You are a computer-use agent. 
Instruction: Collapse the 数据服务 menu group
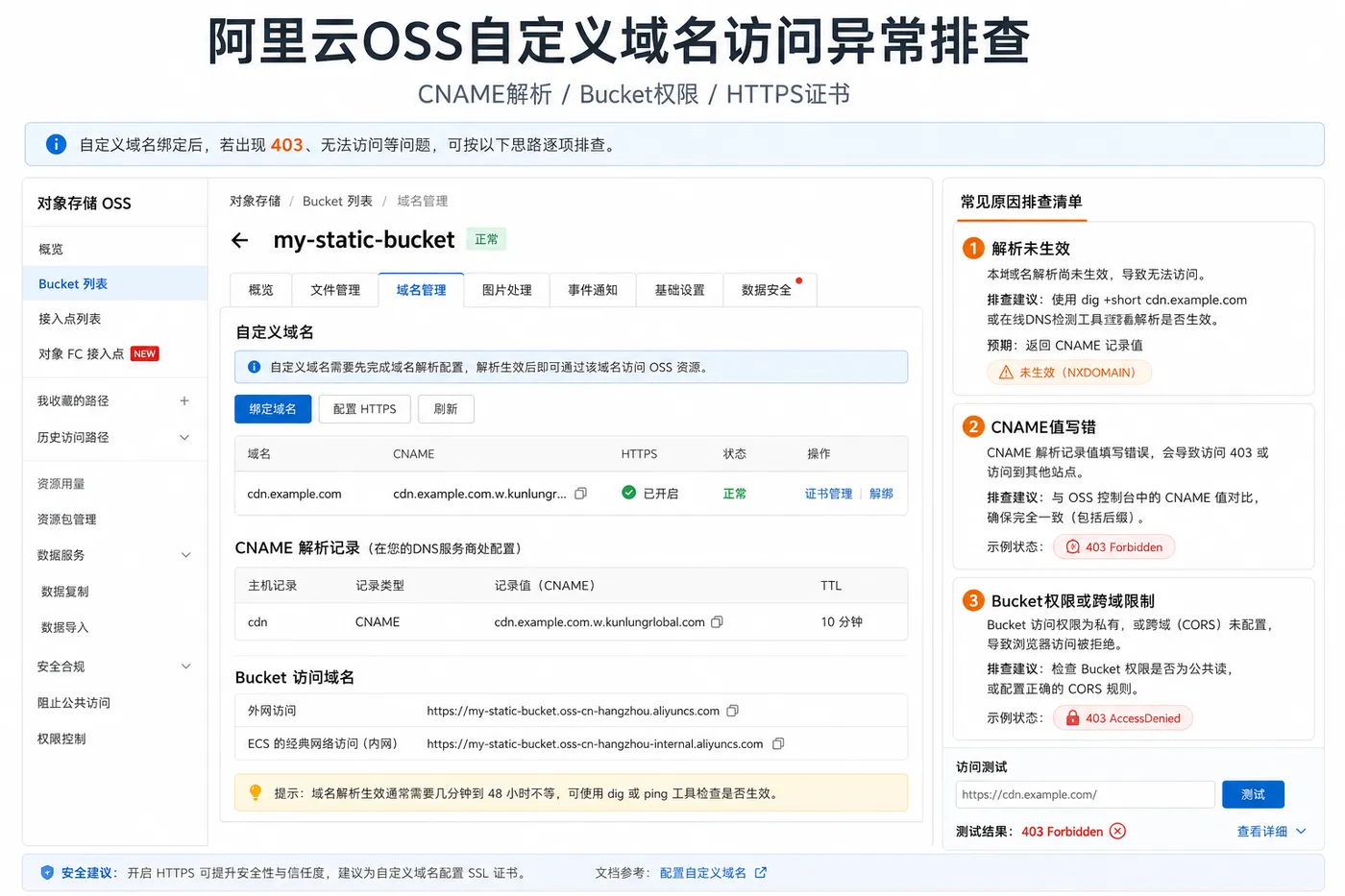point(185,555)
